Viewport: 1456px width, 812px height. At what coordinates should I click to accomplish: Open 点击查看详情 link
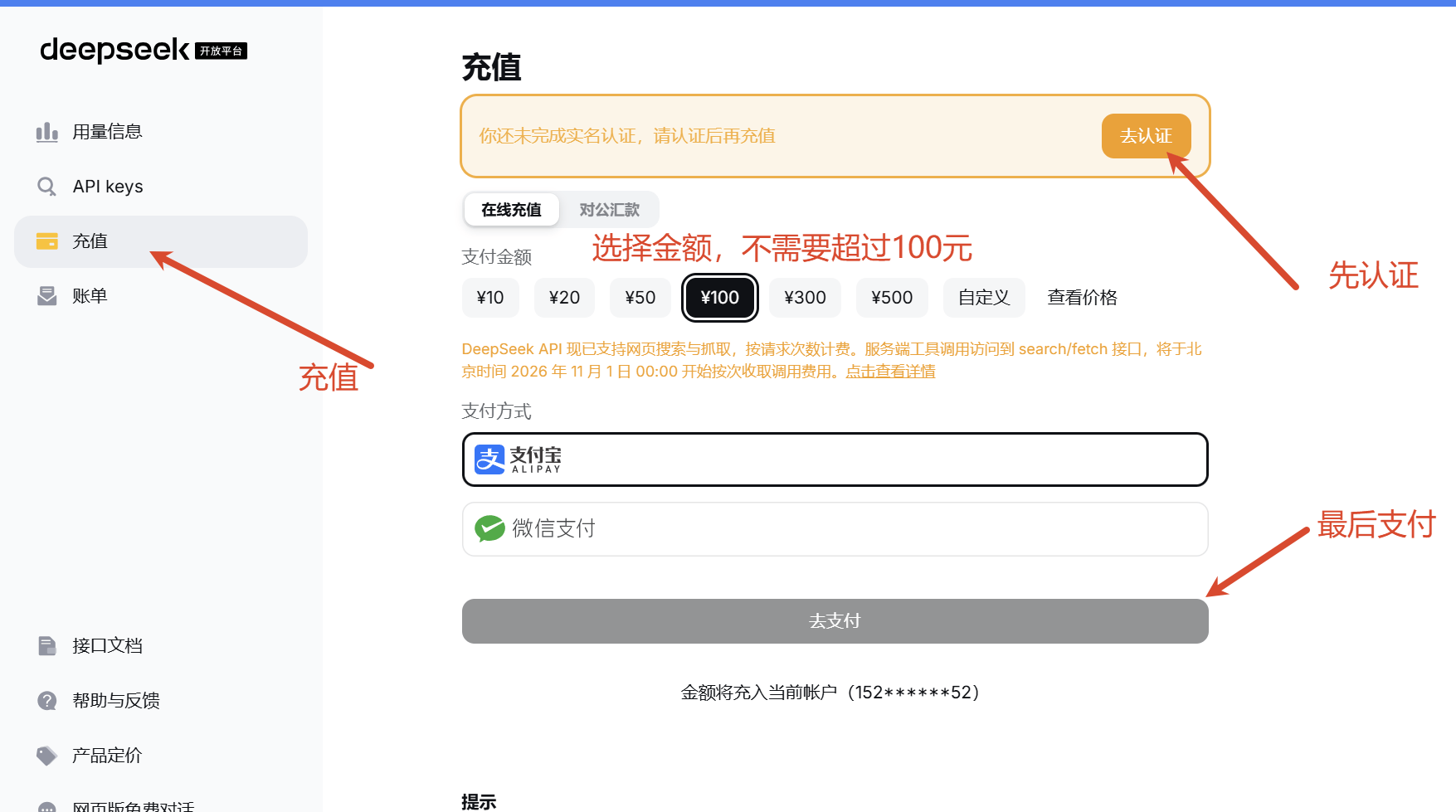[890, 372]
